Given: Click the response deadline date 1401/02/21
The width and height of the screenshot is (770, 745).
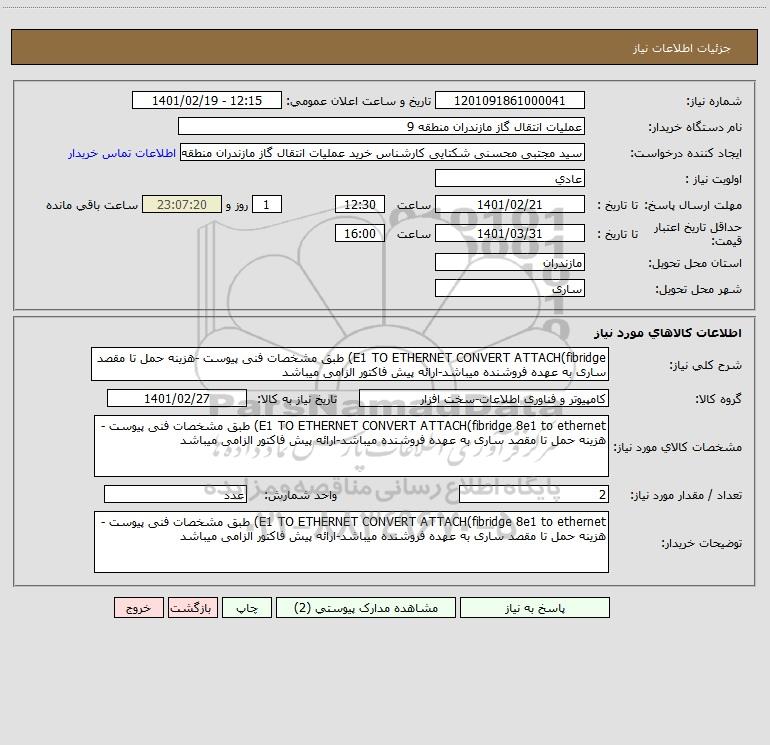Looking at the screenshot, I should pyautogui.click(x=510, y=204).
